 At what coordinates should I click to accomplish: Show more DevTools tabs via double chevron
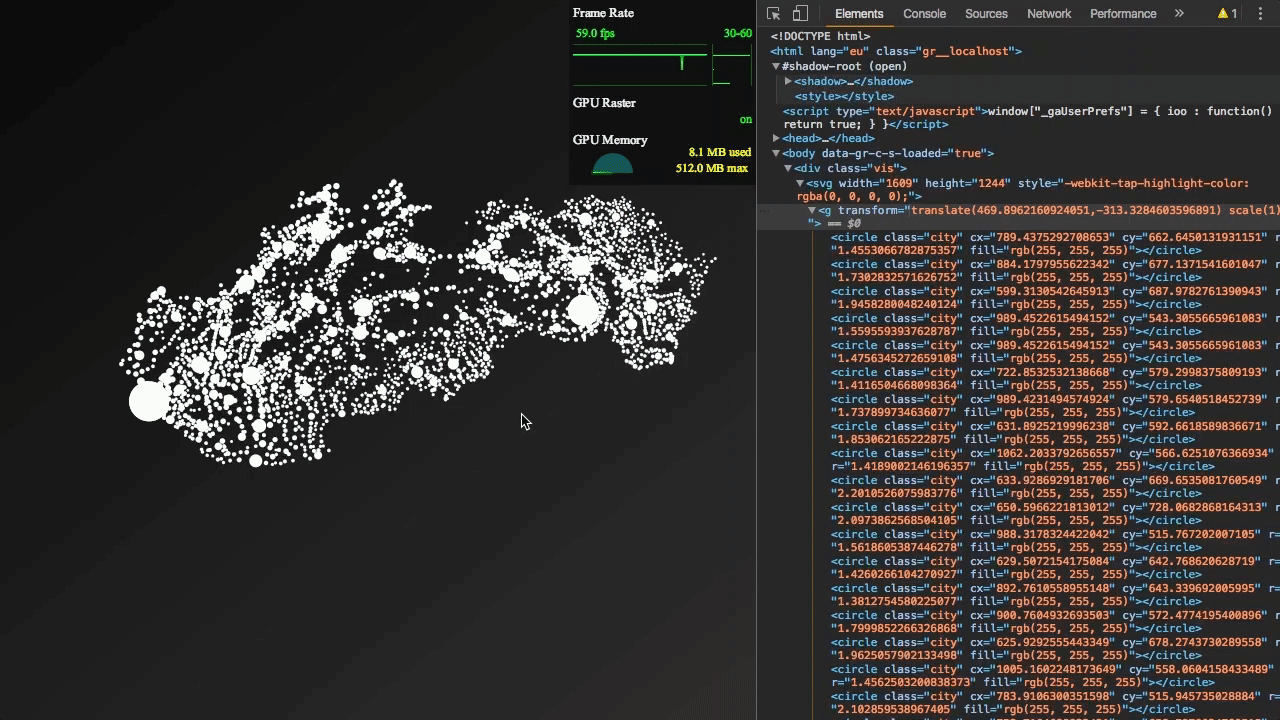(1179, 14)
